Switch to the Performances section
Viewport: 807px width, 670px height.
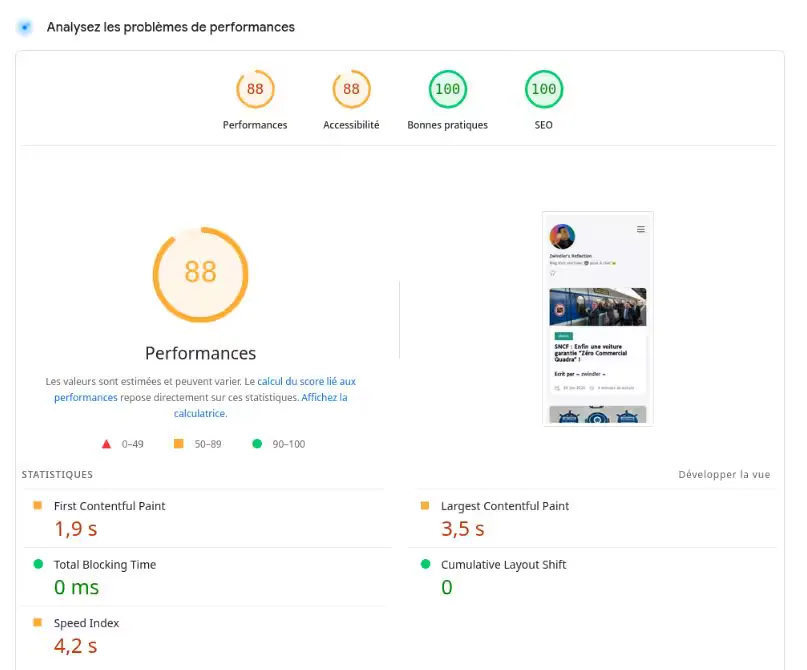[200, 353]
